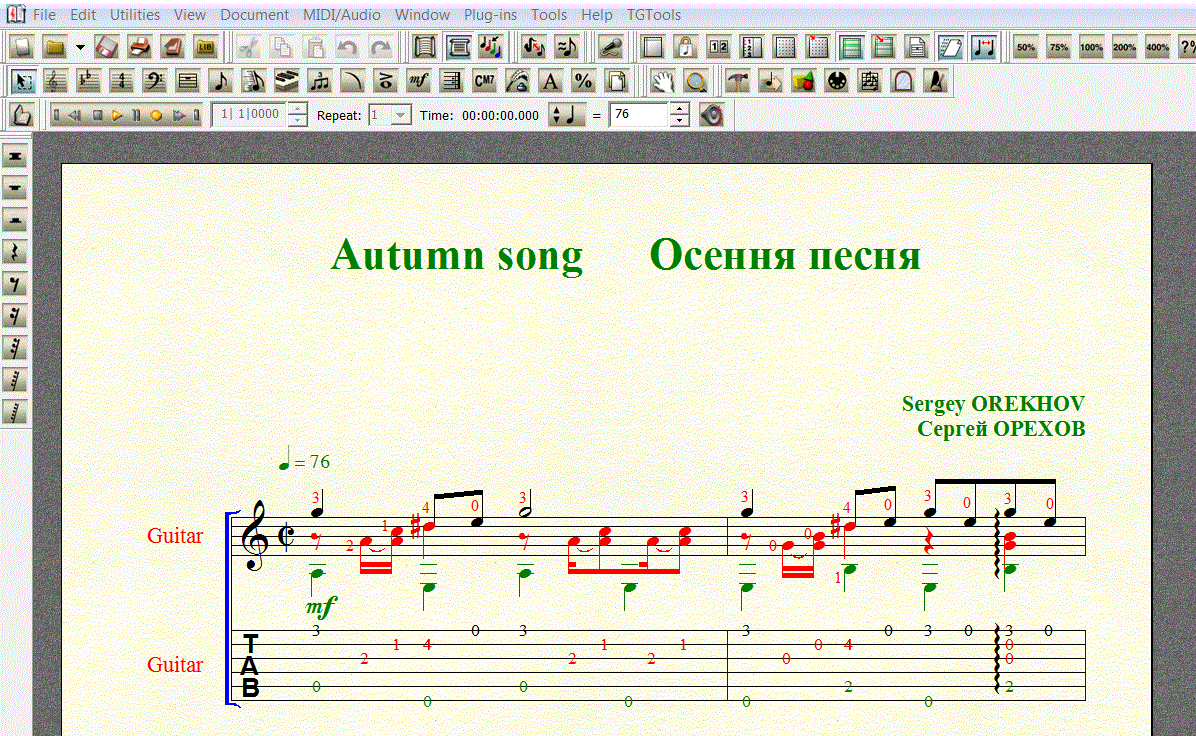Image resolution: width=1196 pixels, height=736 pixels.
Task: Select the Hand Grabber tool
Action: point(662,81)
